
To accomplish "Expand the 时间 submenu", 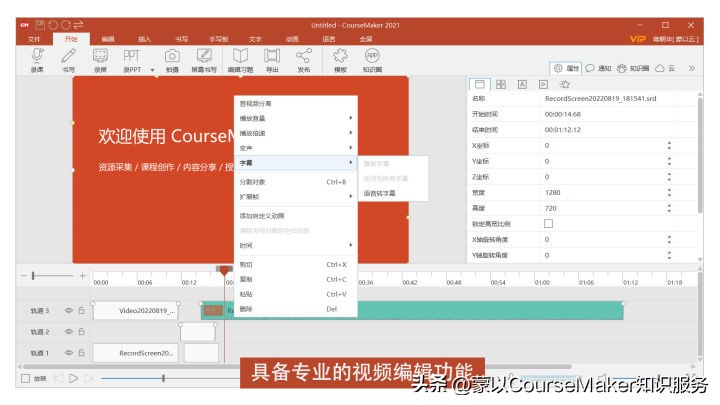I will click(x=296, y=245).
